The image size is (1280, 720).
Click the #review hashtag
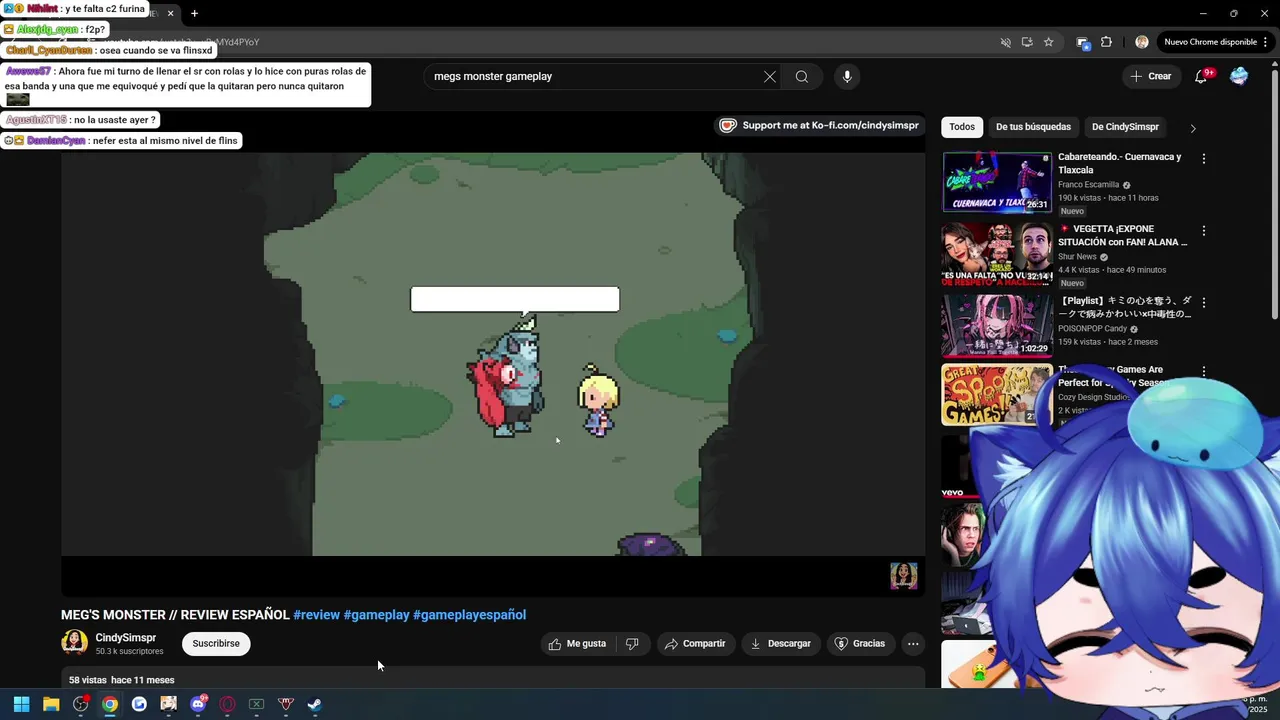[316, 615]
